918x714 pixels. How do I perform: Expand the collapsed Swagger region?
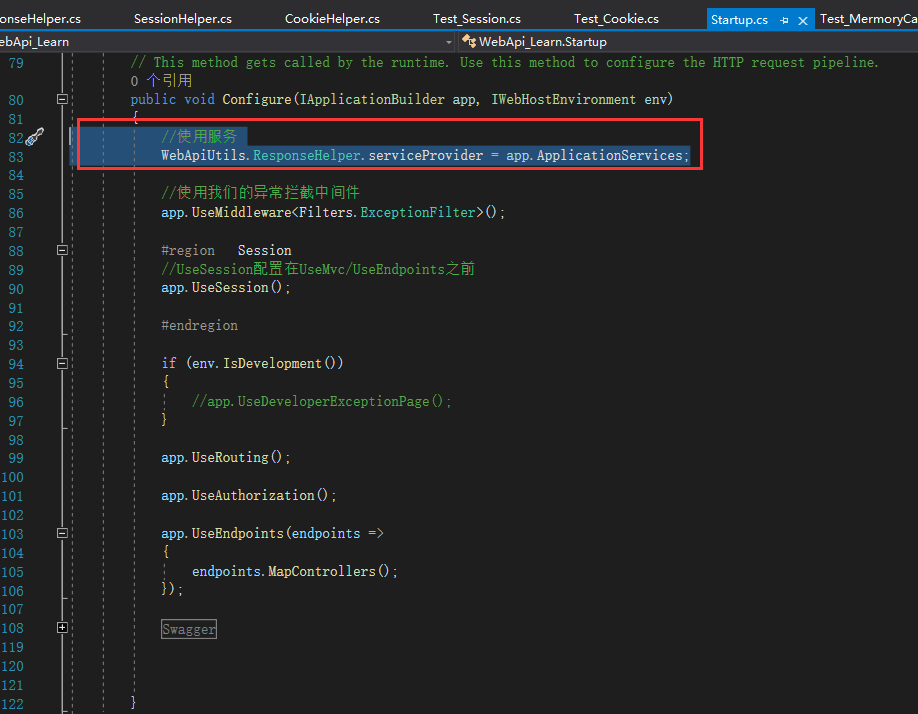click(x=61, y=628)
